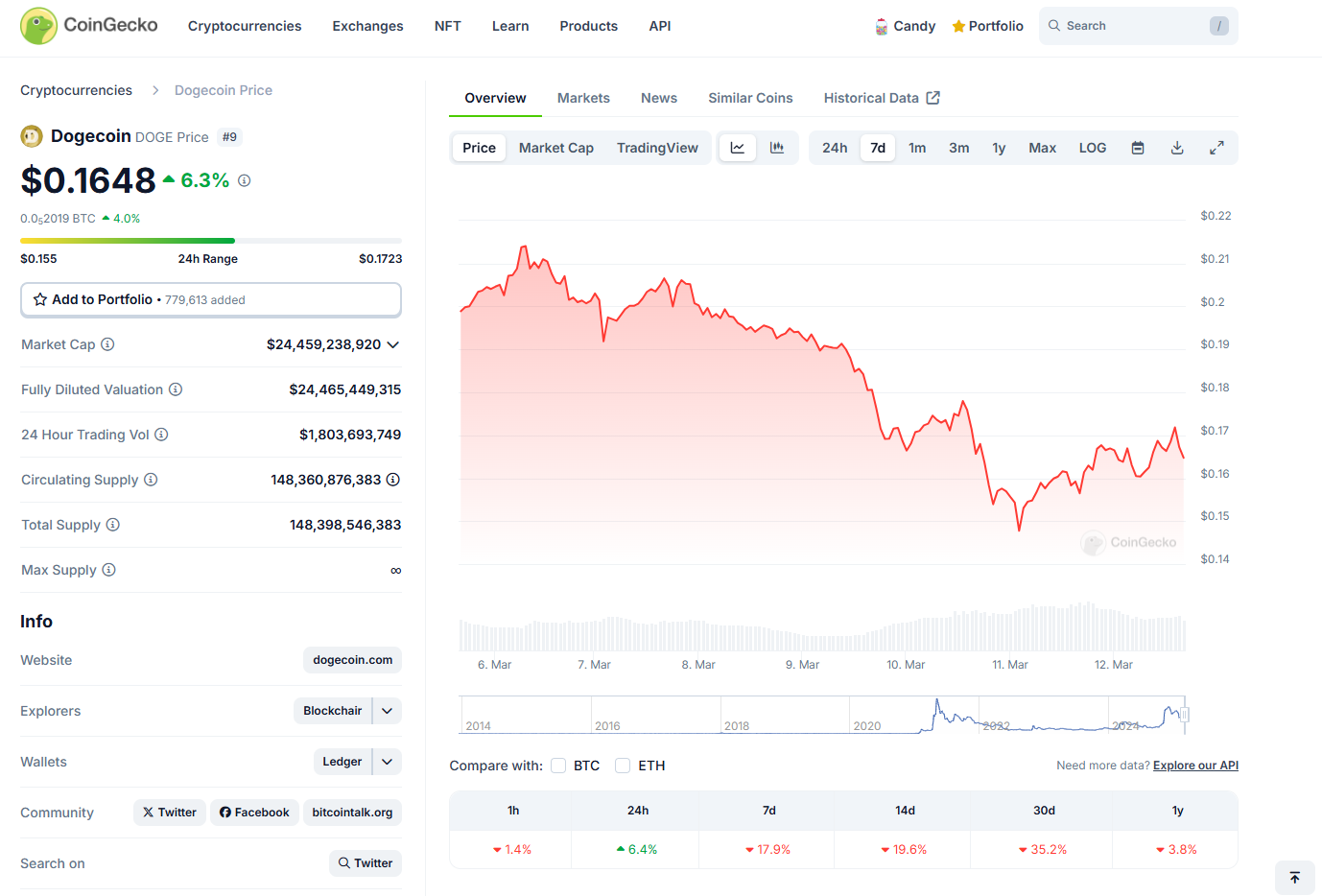Viewport: 1322px width, 896px height.
Task: Switch to candlestick chart view icon
Action: pos(777,148)
